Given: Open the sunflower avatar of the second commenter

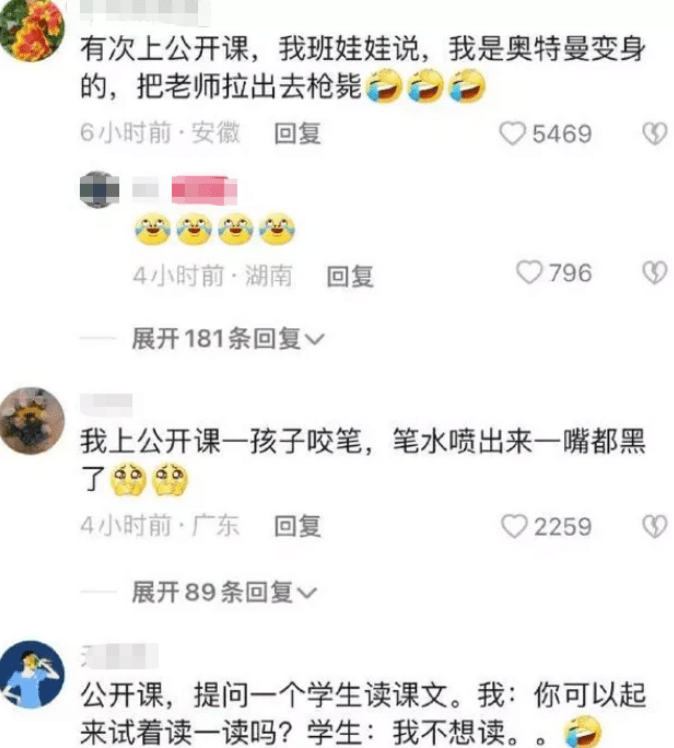Looking at the screenshot, I should [31, 420].
